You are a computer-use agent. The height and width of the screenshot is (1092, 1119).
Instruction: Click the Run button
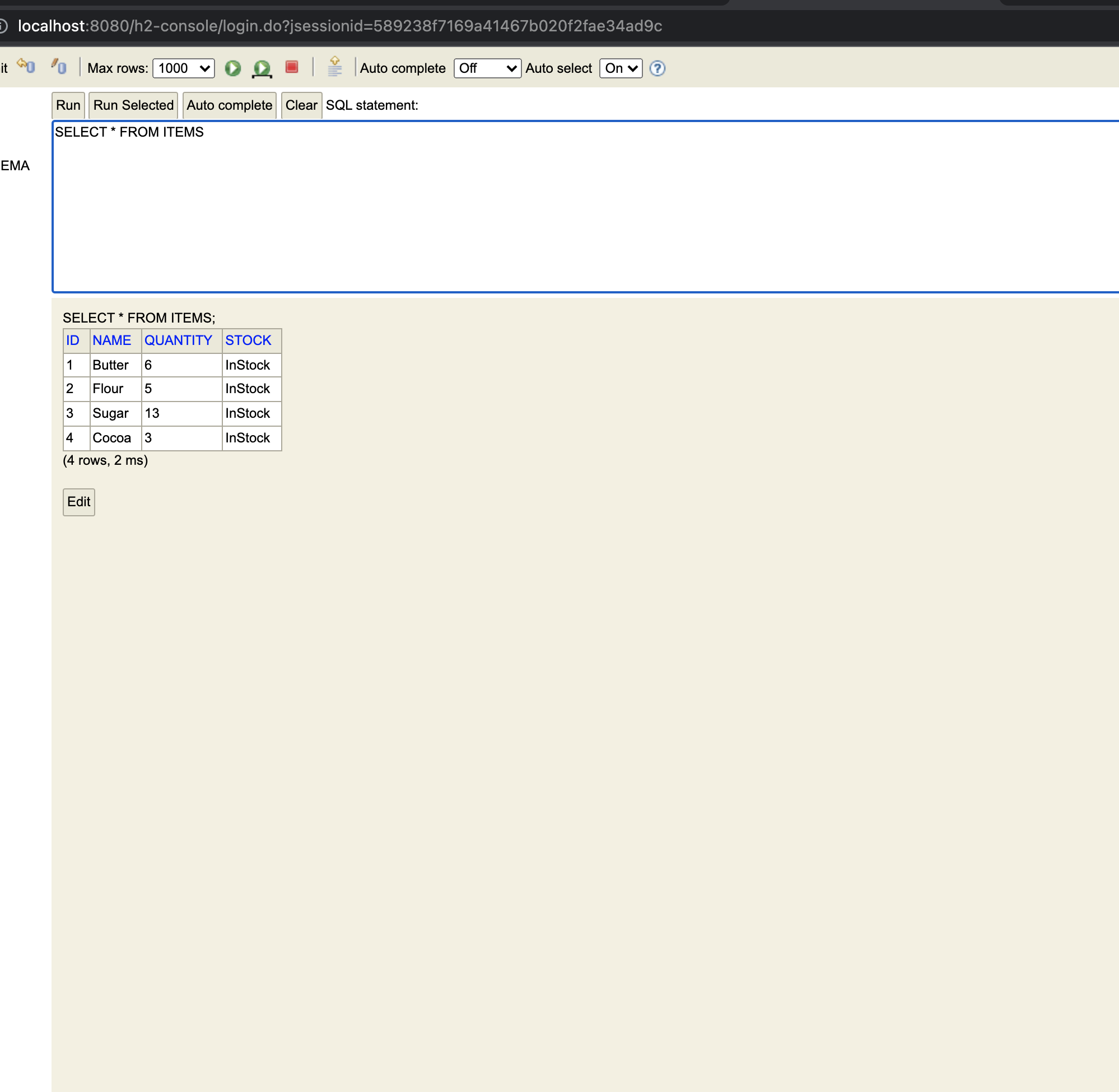(x=68, y=105)
